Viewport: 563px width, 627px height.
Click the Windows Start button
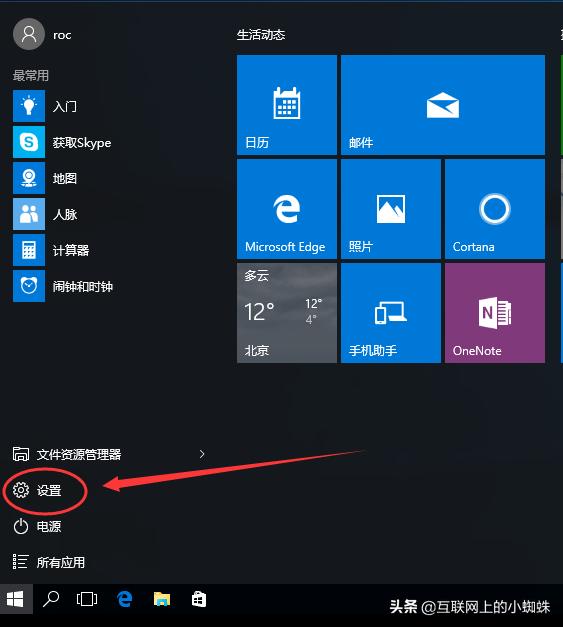(x=16, y=599)
